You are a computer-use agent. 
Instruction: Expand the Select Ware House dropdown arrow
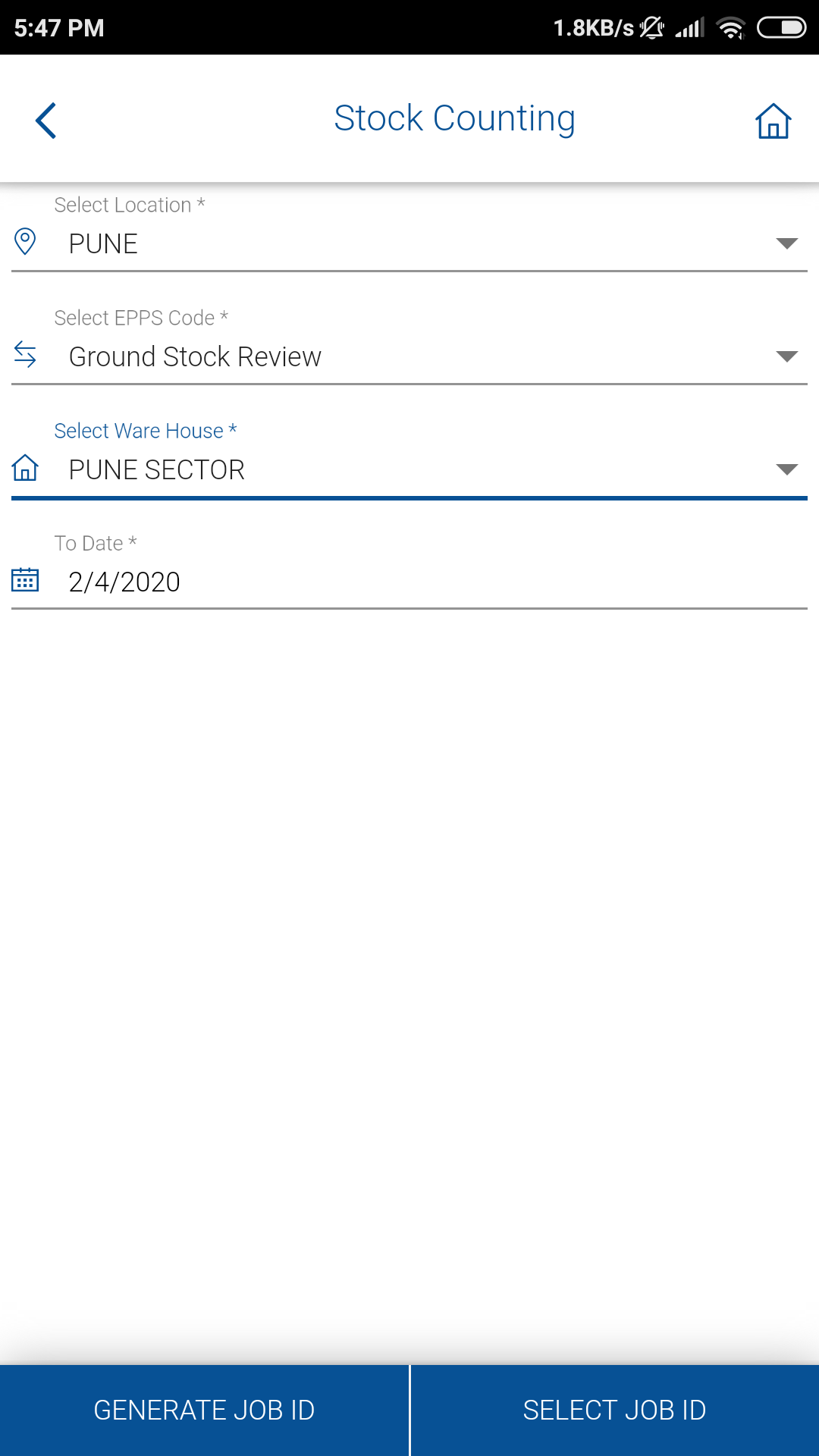tap(786, 469)
